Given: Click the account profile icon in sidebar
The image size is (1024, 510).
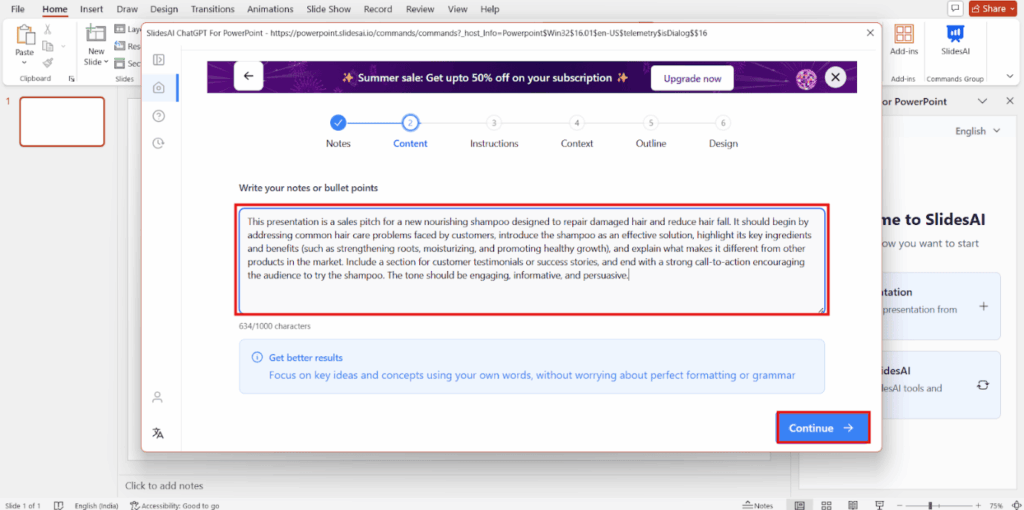Looking at the screenshot, I should (x=158, y=397).
